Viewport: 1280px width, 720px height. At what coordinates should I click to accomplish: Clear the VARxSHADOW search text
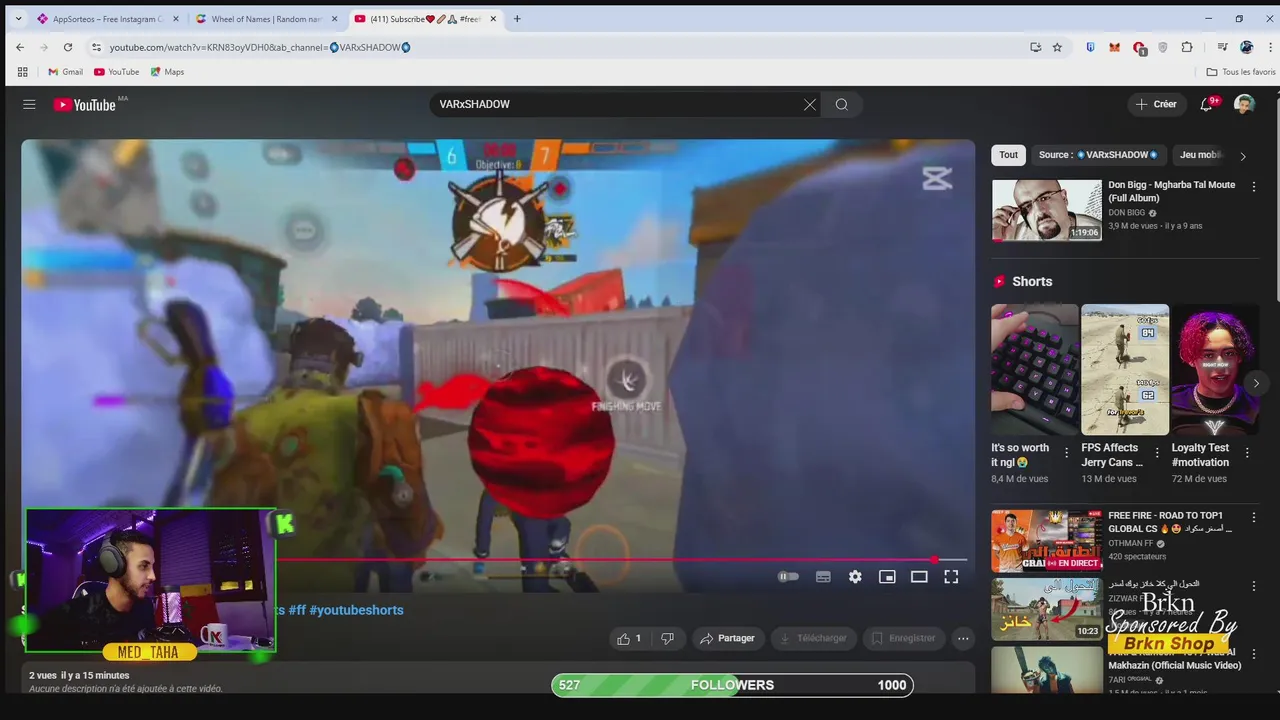[810, 104]
